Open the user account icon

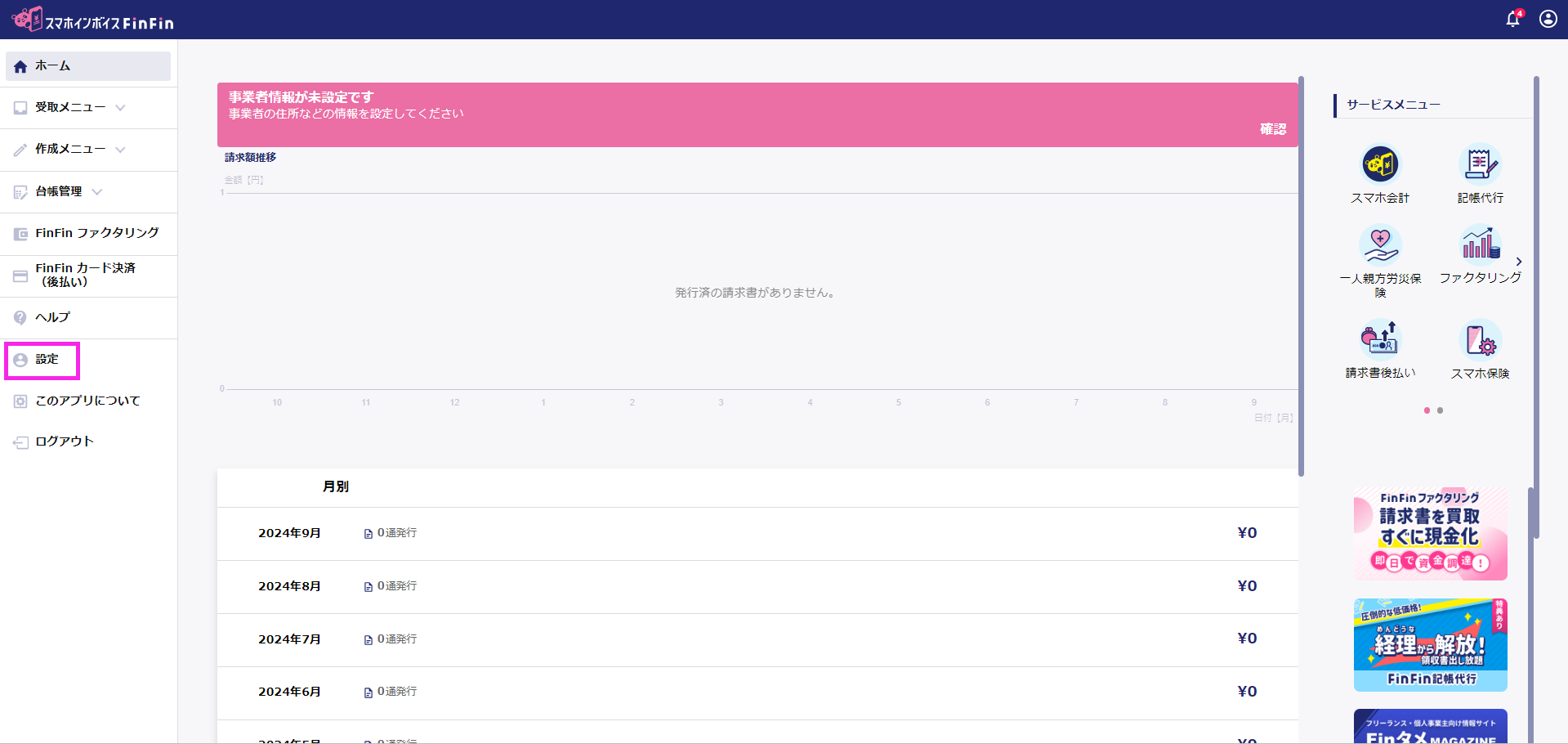point(1548,19)
